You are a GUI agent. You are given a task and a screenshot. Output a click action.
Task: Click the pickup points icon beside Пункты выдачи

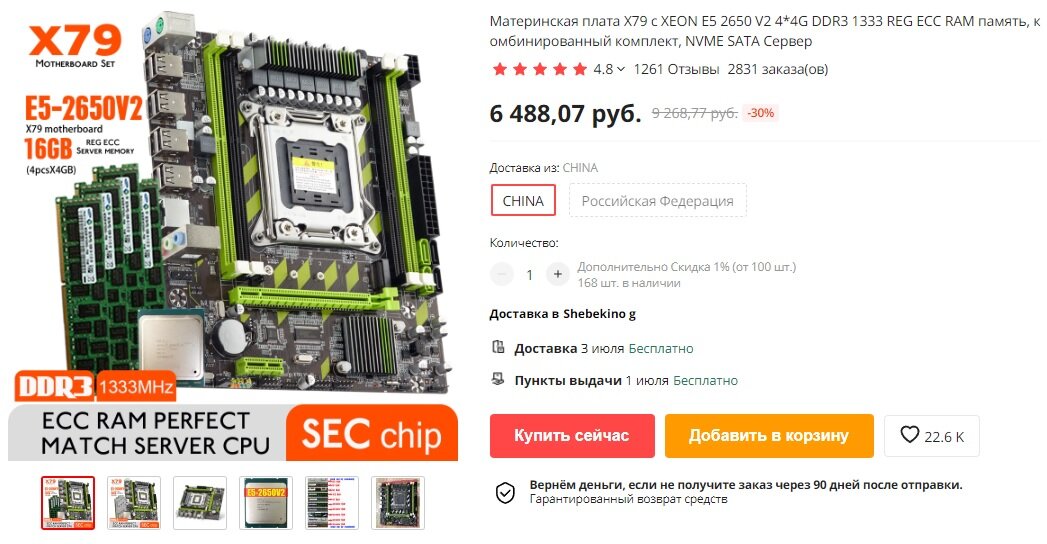[498, 379]
